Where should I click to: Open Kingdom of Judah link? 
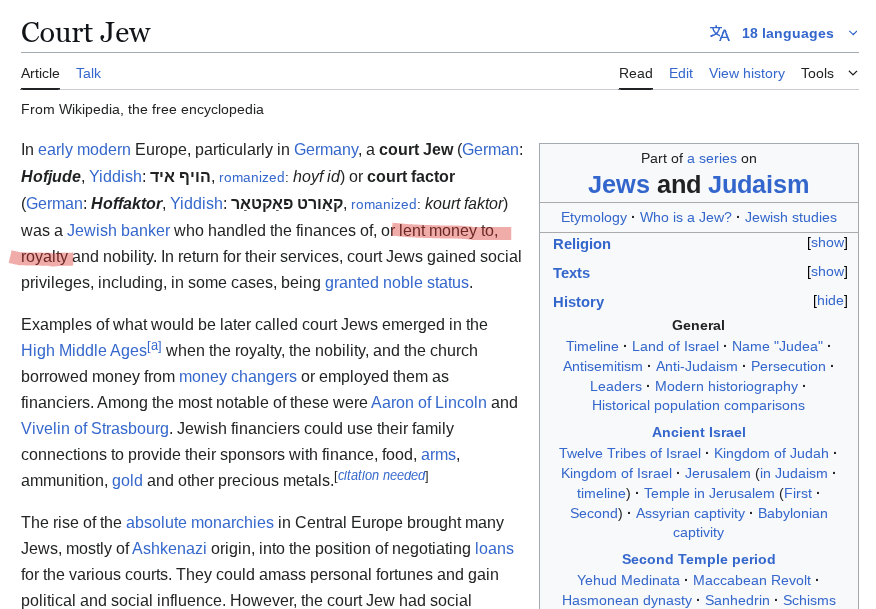point(771,454)
